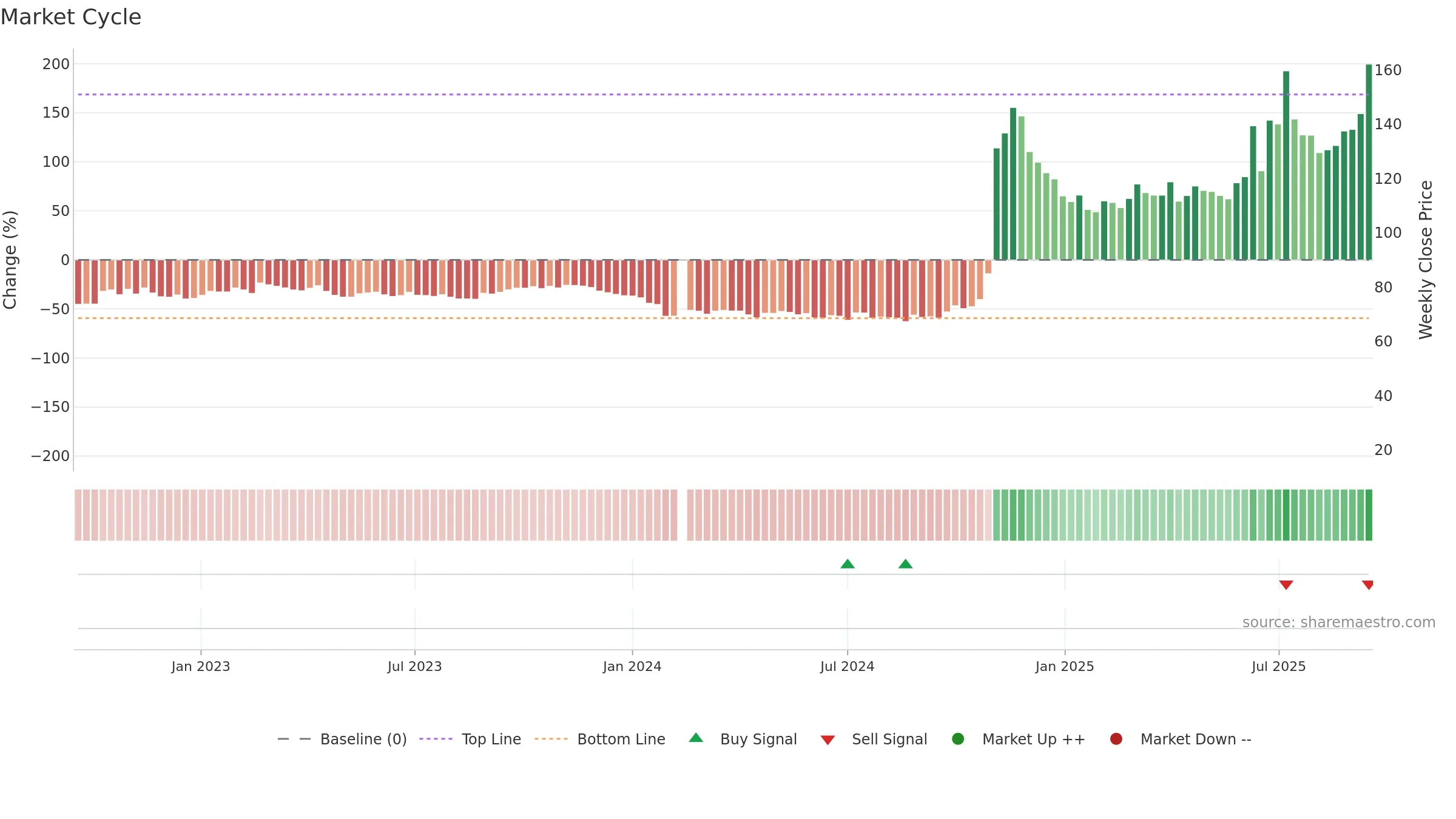Toggle the Bottom Line legend item
Viewport: 1456px width, 819px height.
click(600, 739)
